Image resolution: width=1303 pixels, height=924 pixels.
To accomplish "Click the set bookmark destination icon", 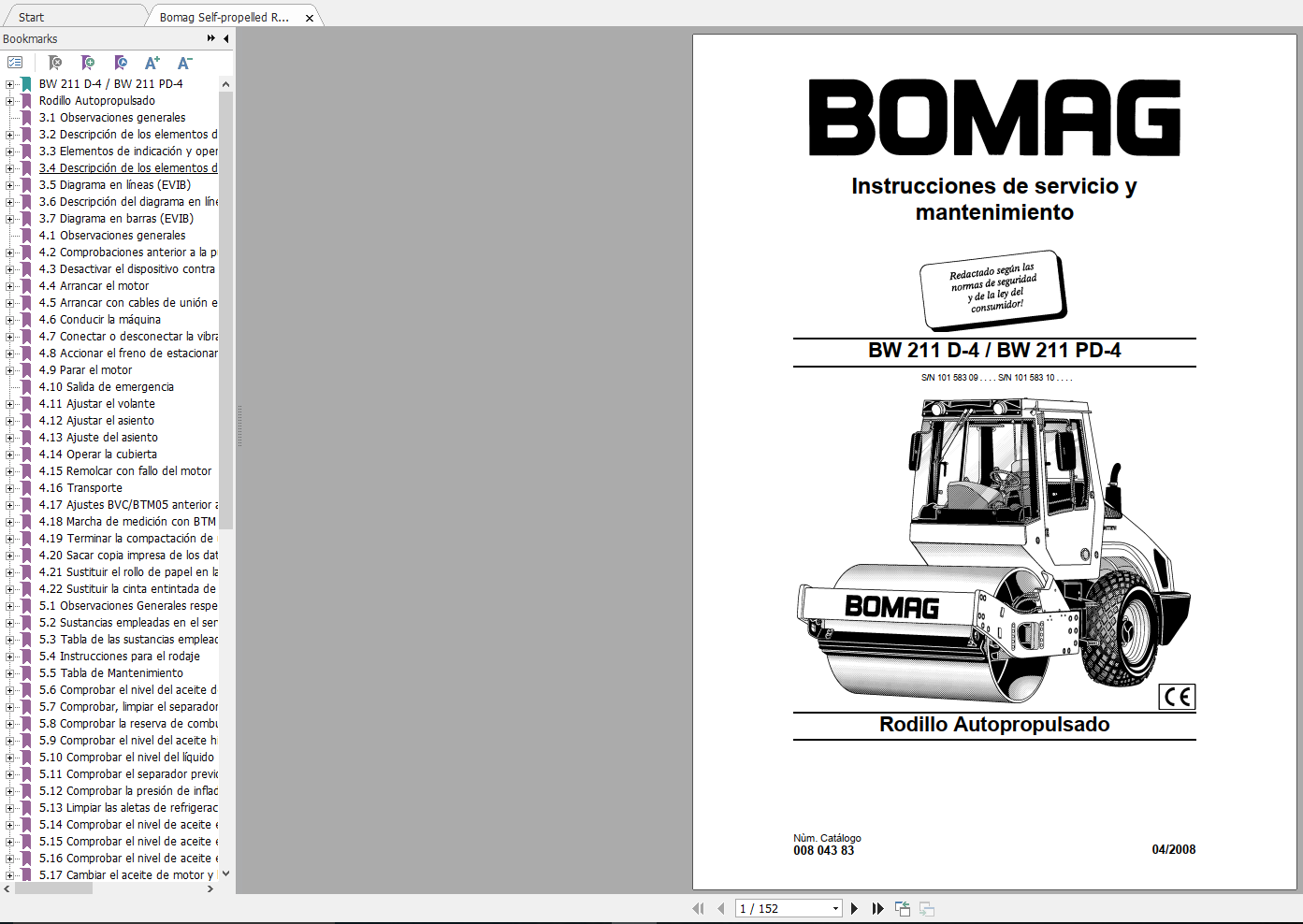I will pyautogui.click(x=121, y=63).
